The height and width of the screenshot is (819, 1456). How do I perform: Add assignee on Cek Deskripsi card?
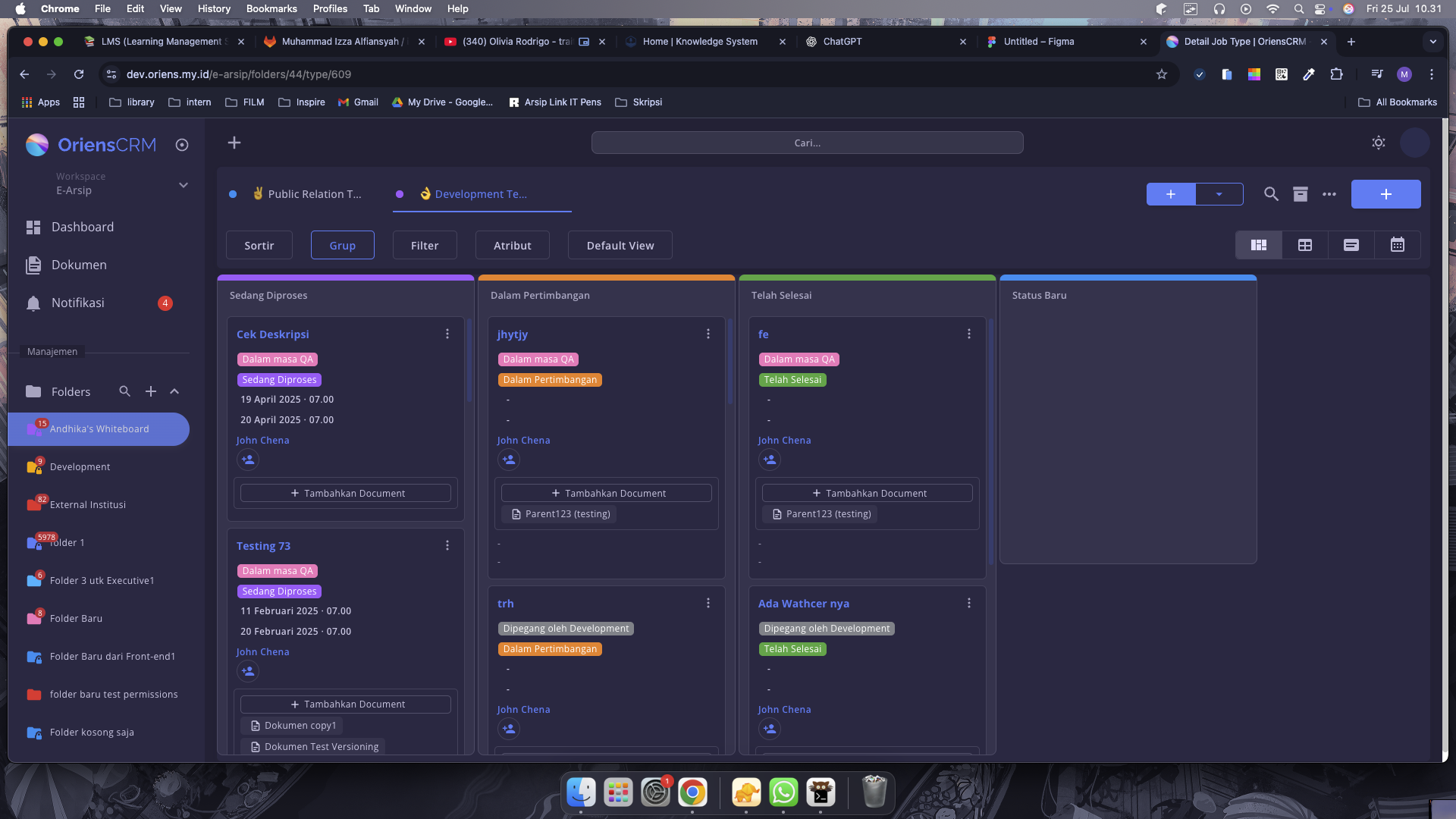(x=248, y=460)
